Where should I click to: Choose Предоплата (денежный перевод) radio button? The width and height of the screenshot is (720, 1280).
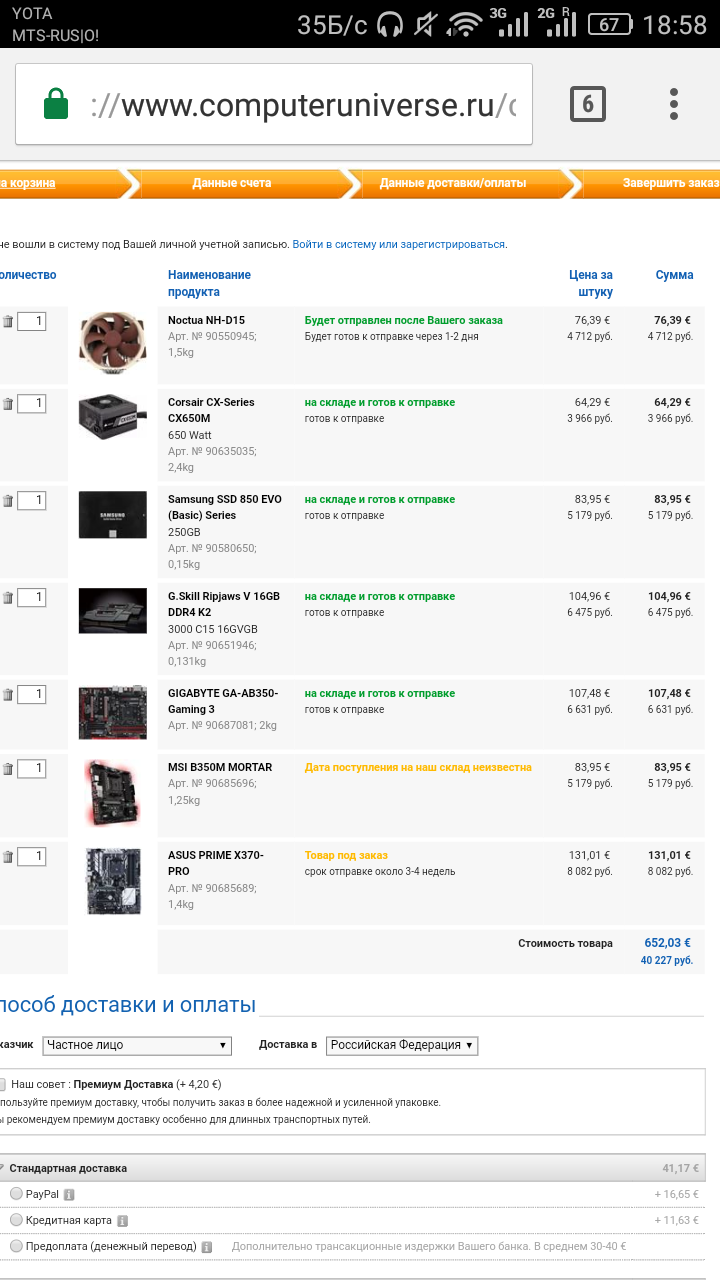16,1246
